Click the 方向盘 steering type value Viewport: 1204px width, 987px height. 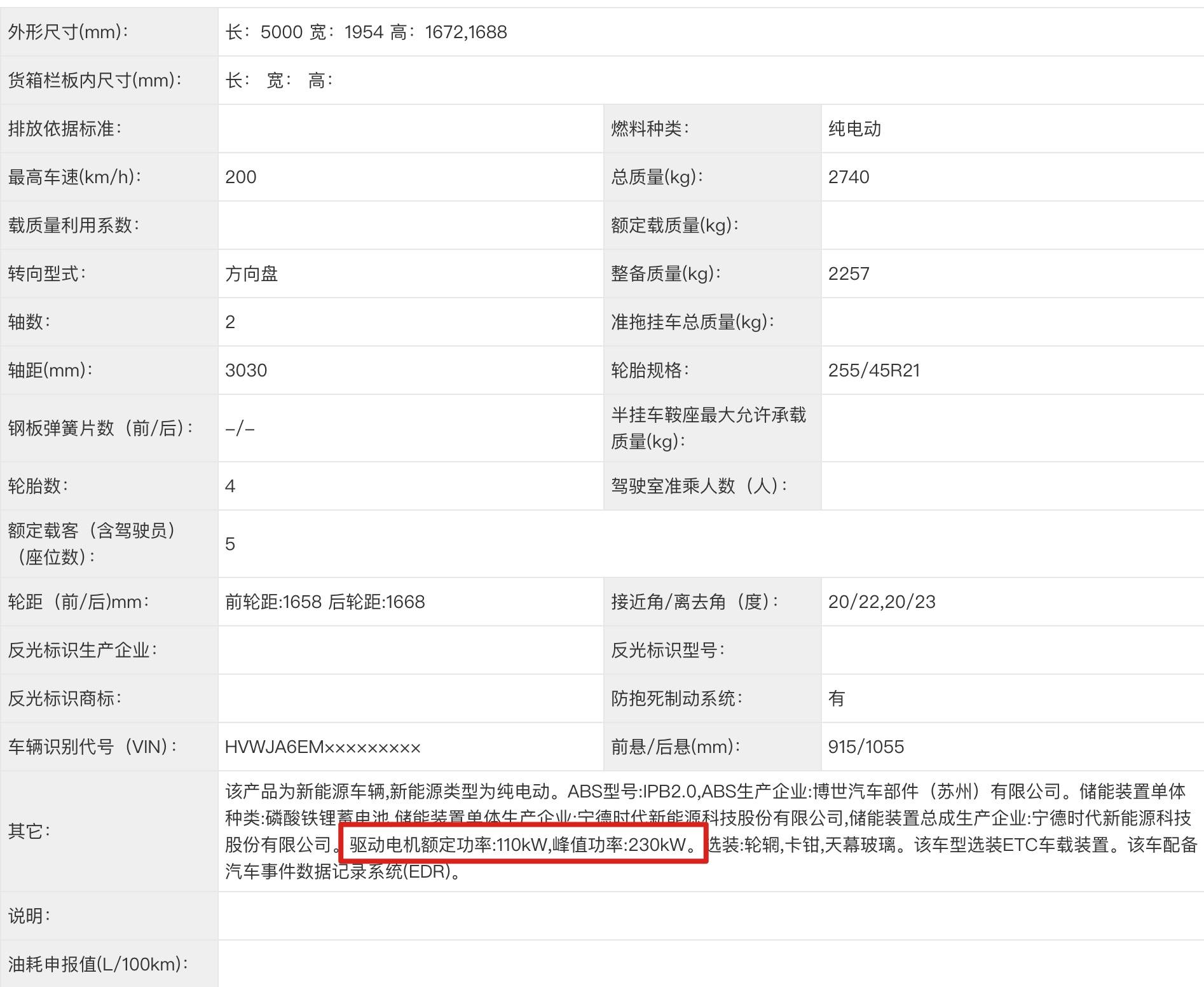click(x=252, y=273)
